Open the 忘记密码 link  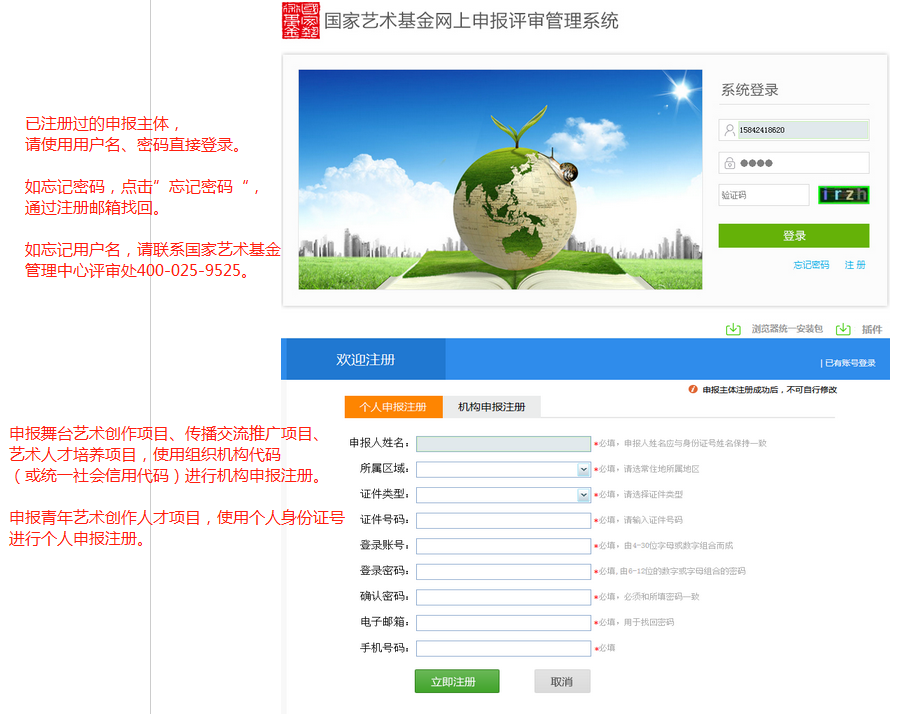[x=811, y=265]
